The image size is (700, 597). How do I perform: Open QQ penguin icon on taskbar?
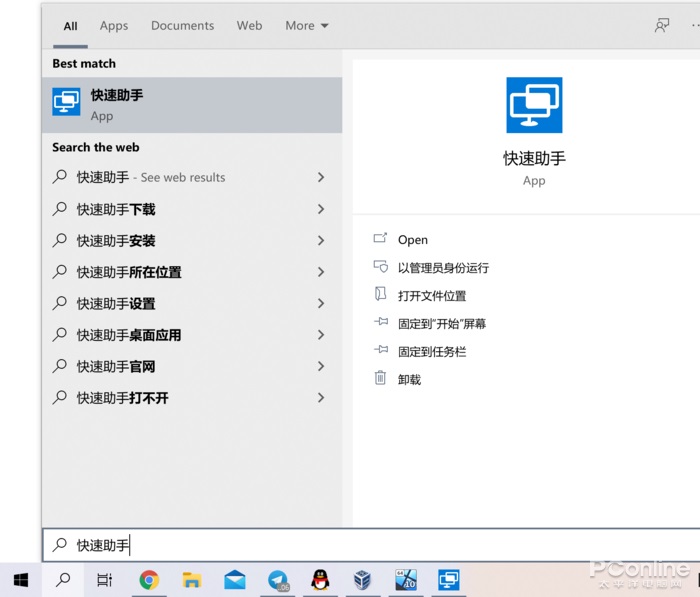[x=321, y=580]
